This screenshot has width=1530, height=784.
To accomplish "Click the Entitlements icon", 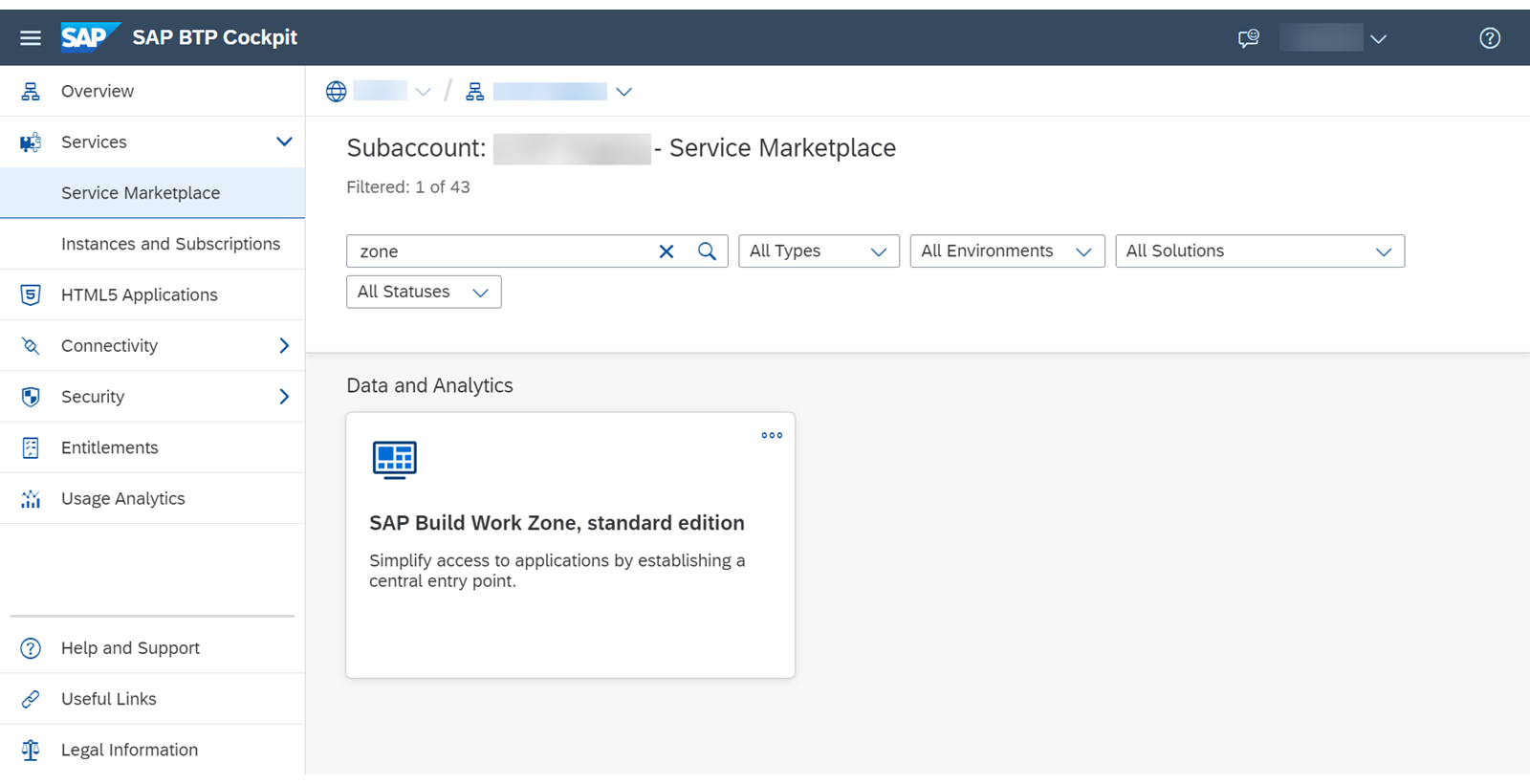I will tap(31, 447).
